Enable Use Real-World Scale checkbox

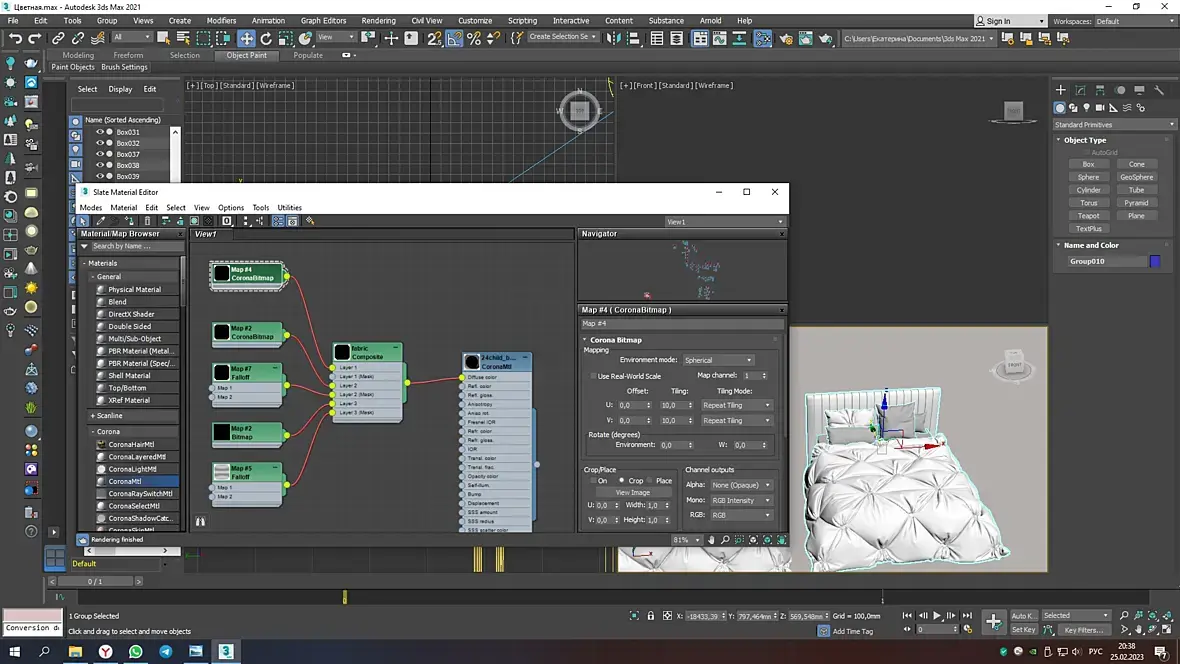[x=593, y=376]
